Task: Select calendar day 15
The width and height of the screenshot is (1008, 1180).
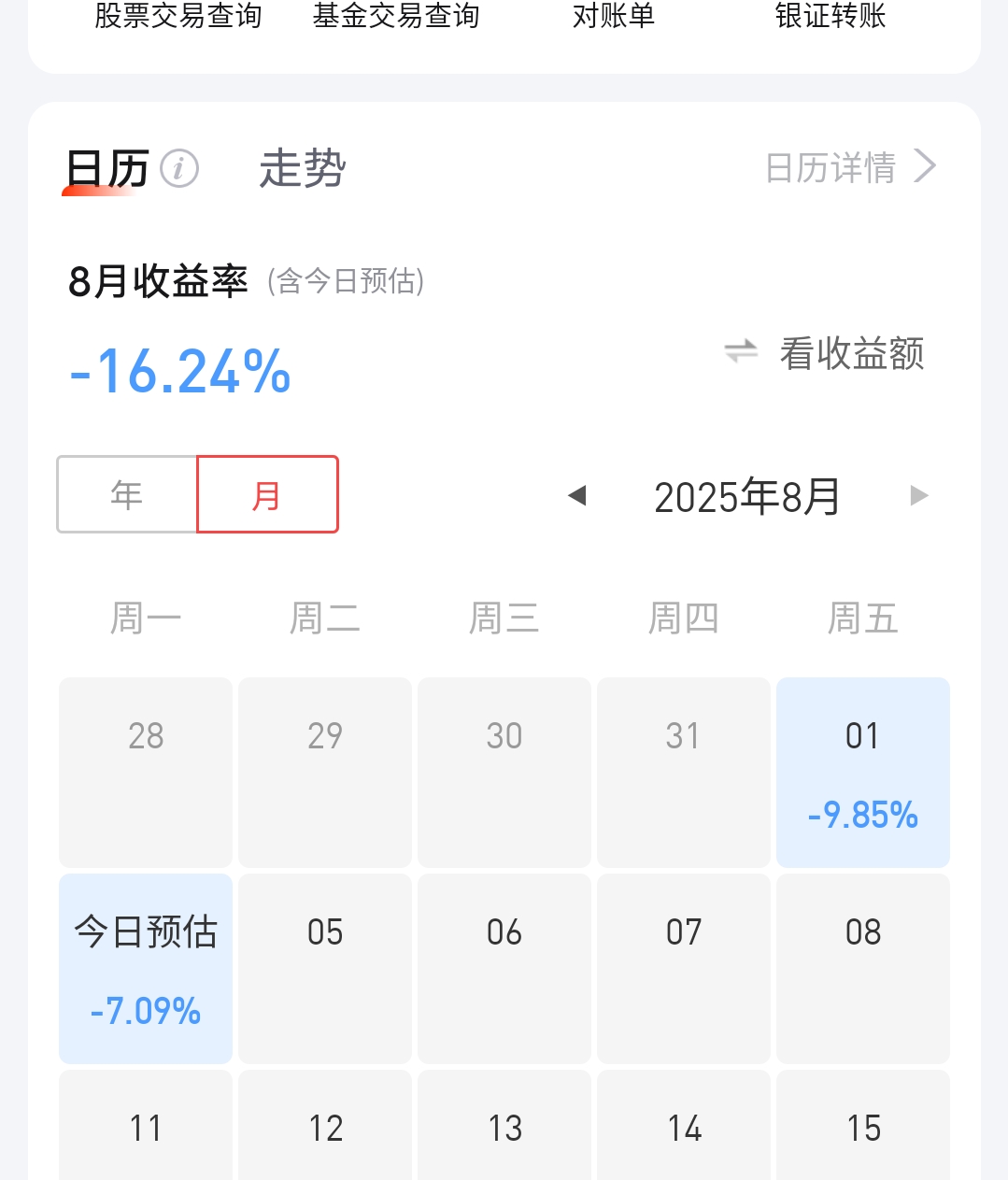Action: pyautogui.click(x=863, y=1125)
